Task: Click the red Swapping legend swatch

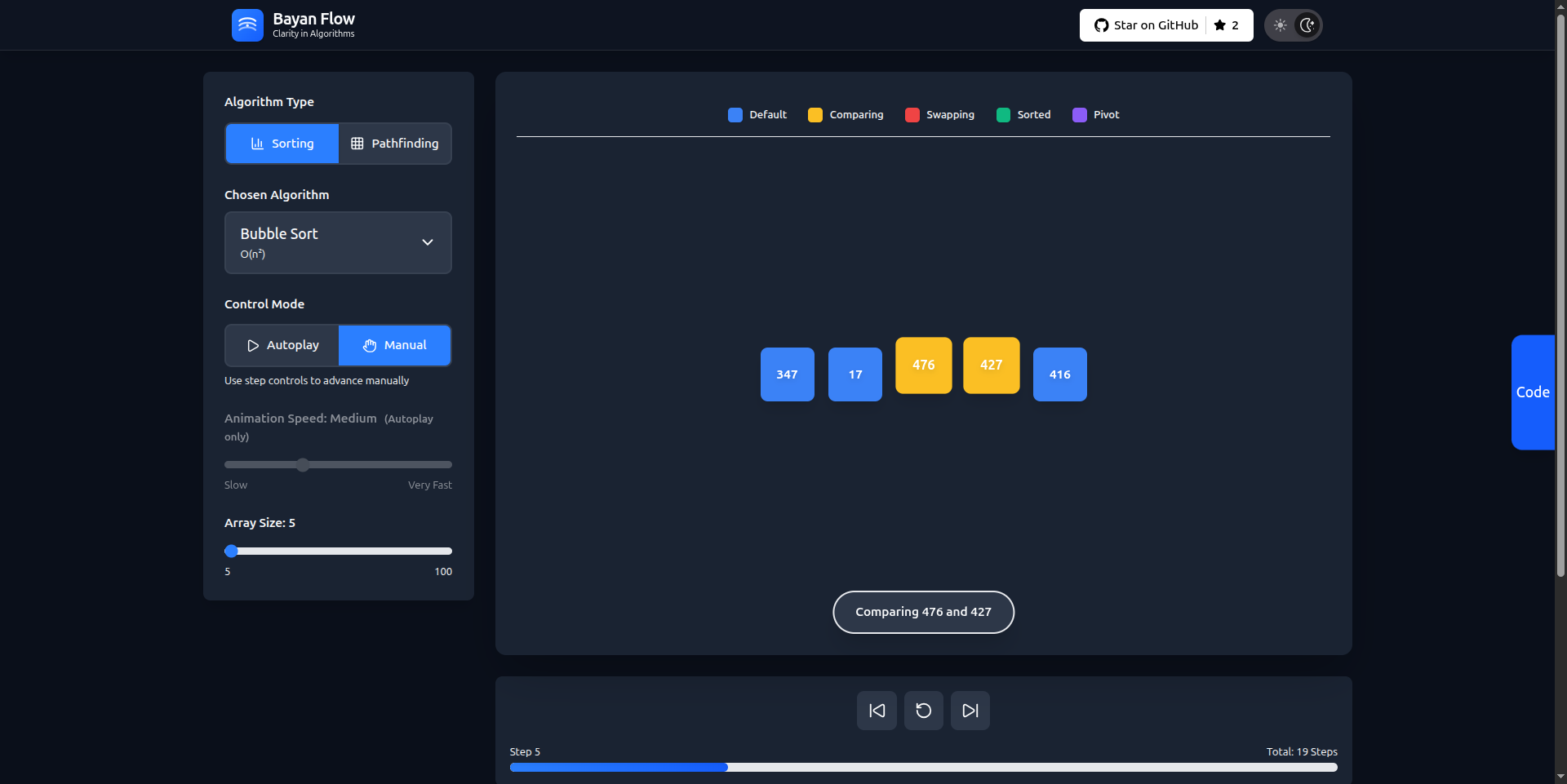Action: (912, 115)
